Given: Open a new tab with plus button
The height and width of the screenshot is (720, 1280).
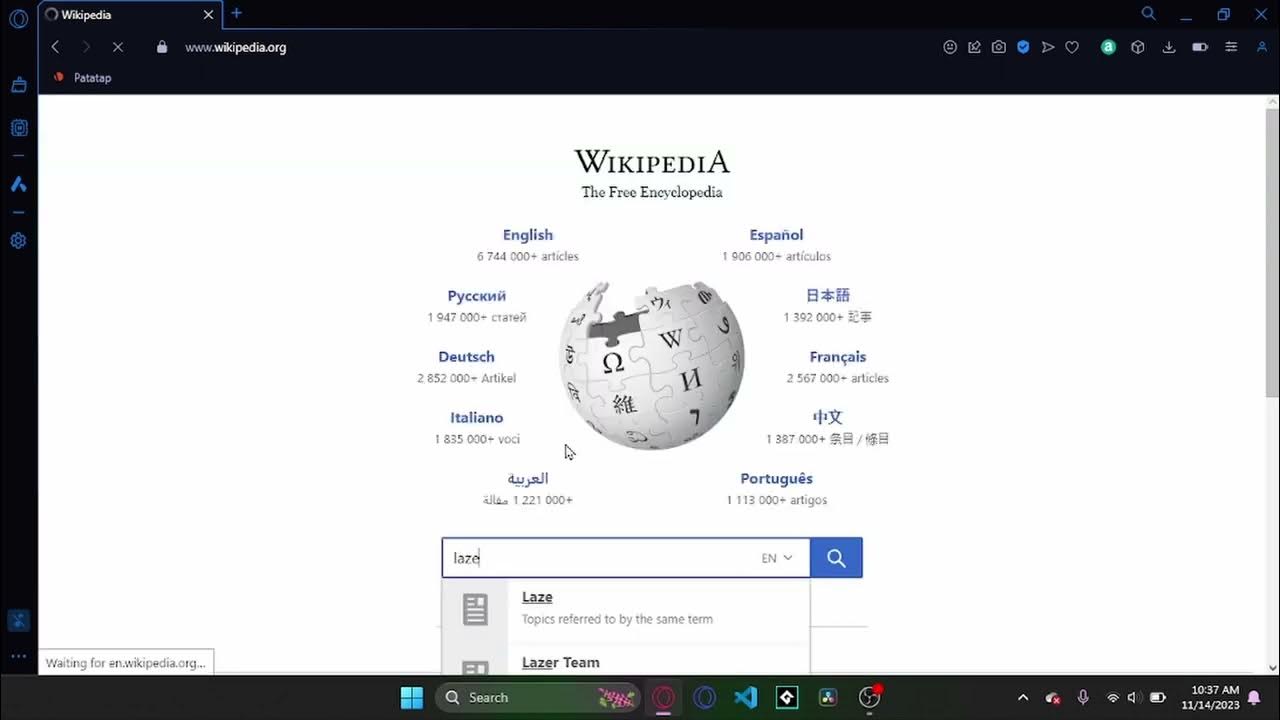Looking at the screenshot, I should click(237, 14).
